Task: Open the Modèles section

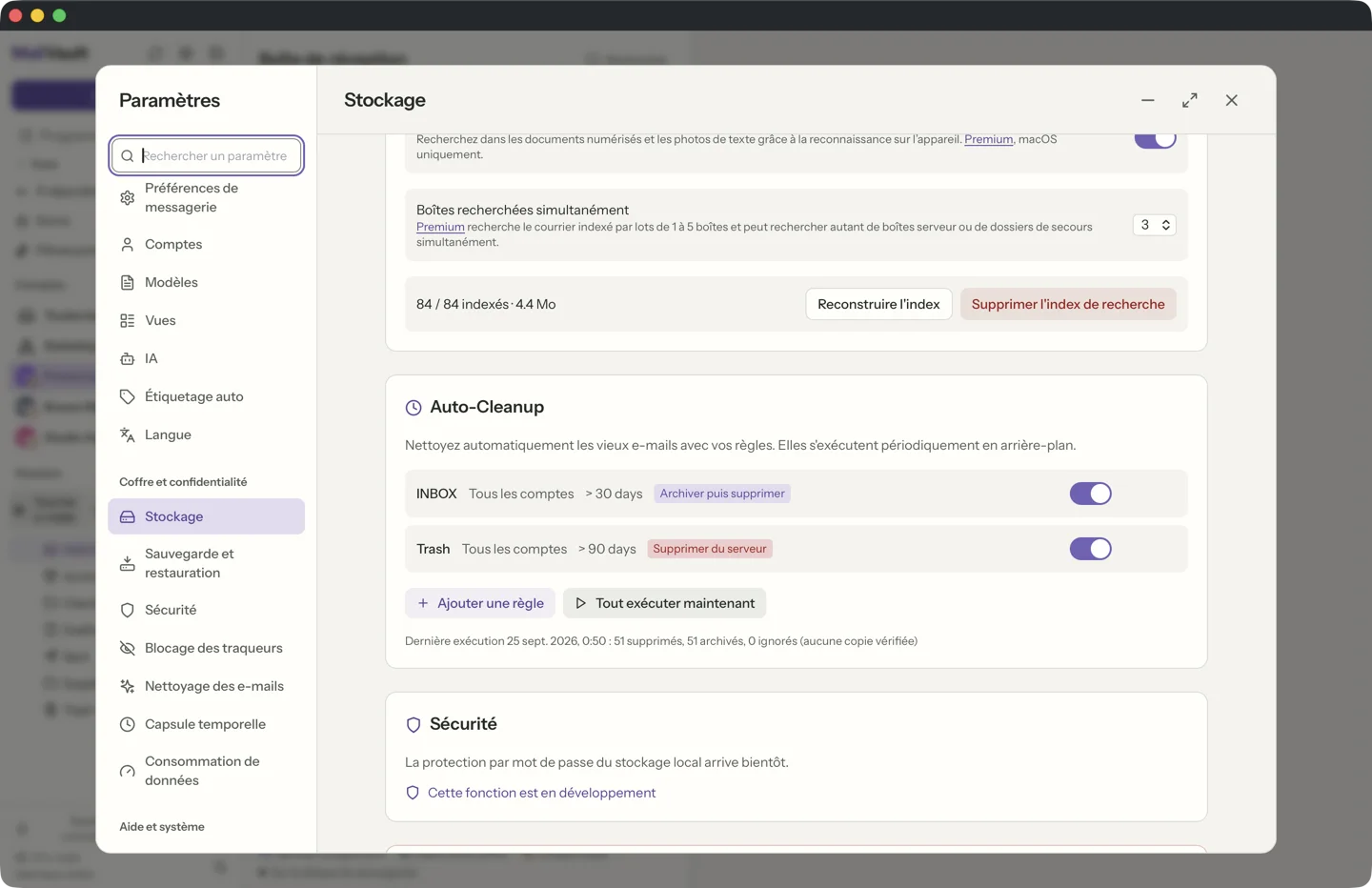Action: pyautogui.click(x=206, y=282)
